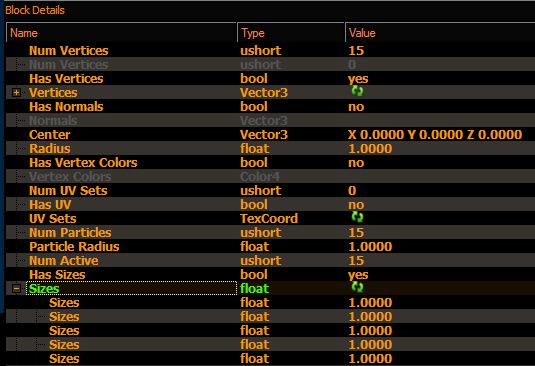Click refresh icon in Vertices row

(x=357, y=91)
